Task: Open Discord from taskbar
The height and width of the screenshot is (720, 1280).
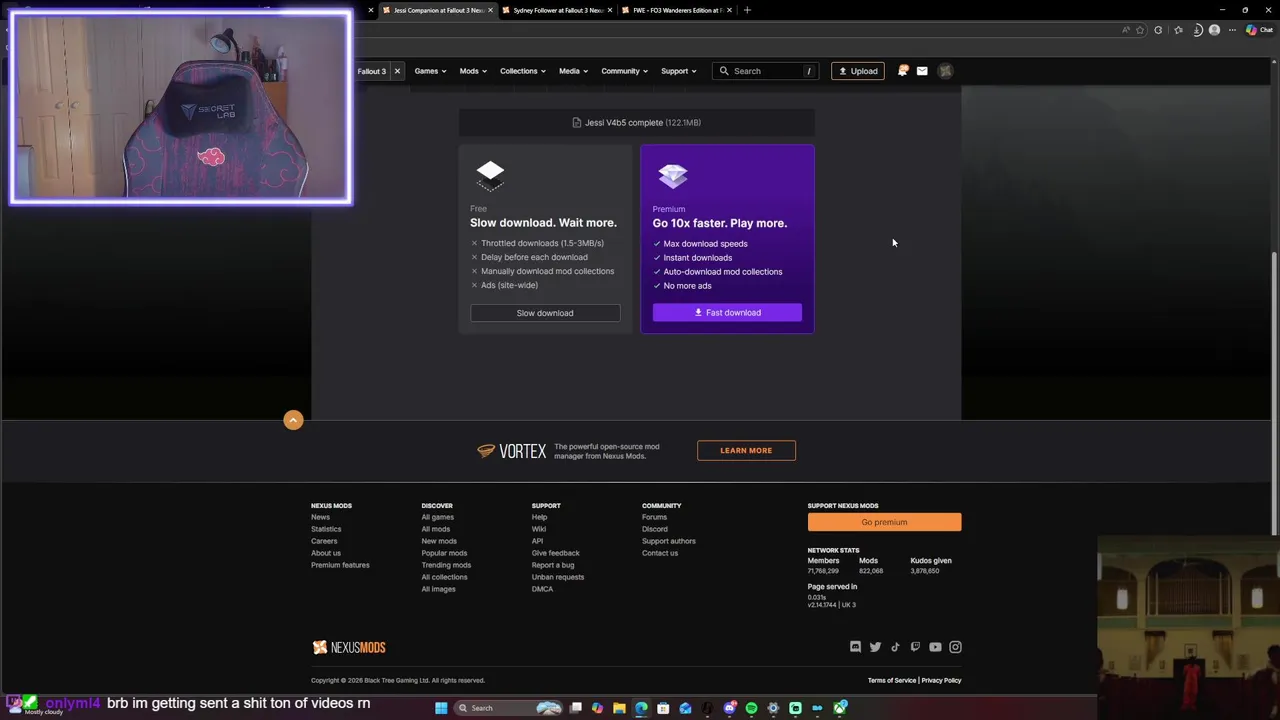Action: click(730, 708)
